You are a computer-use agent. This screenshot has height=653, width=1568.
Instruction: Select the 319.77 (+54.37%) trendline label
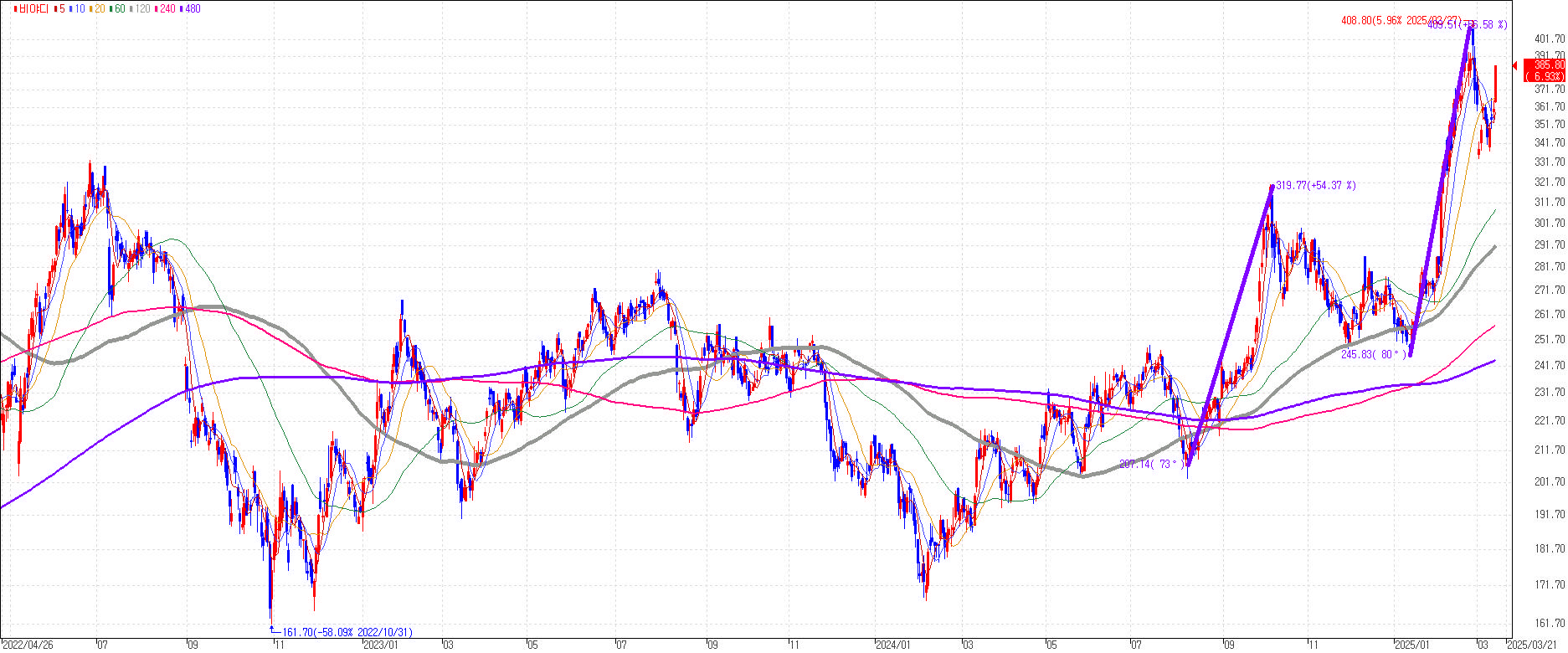click(x=1315, y=185)
